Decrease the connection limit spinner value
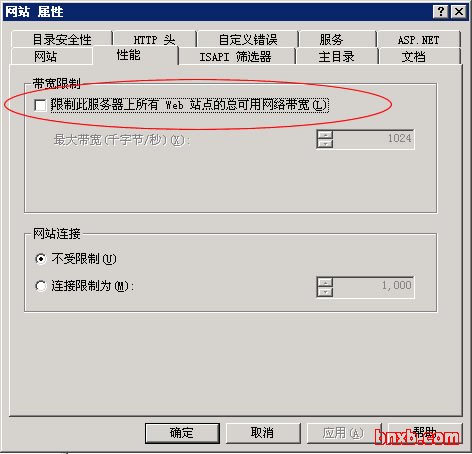The height and width of the screenshot is (454, 472). coord(325,292)
